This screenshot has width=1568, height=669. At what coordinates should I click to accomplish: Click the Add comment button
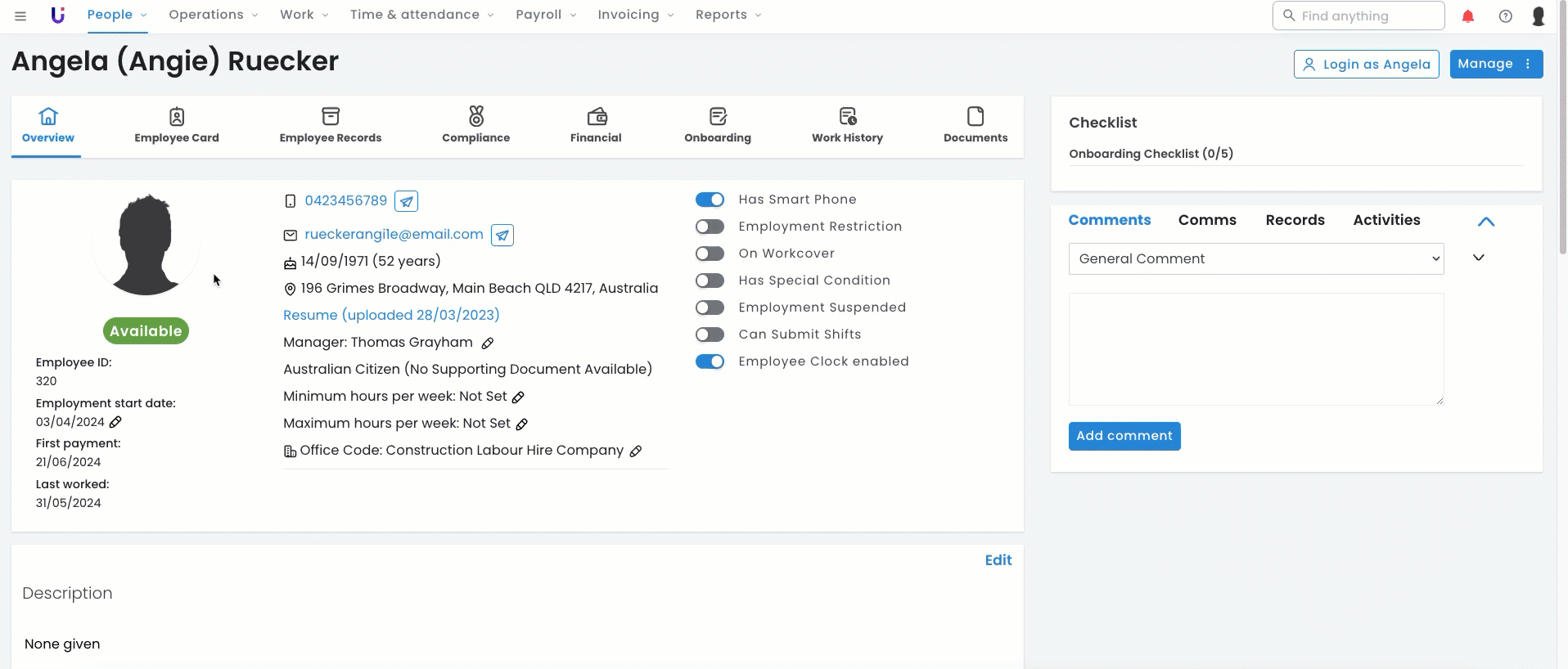pos(1124,436)
